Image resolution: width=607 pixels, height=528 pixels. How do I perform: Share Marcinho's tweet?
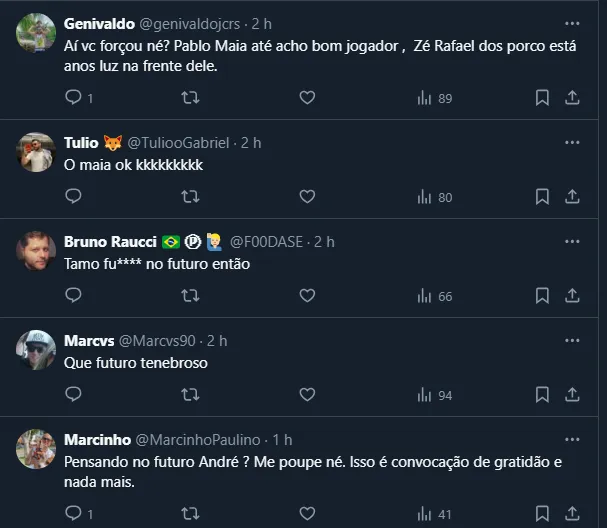(x=573, y=514)
